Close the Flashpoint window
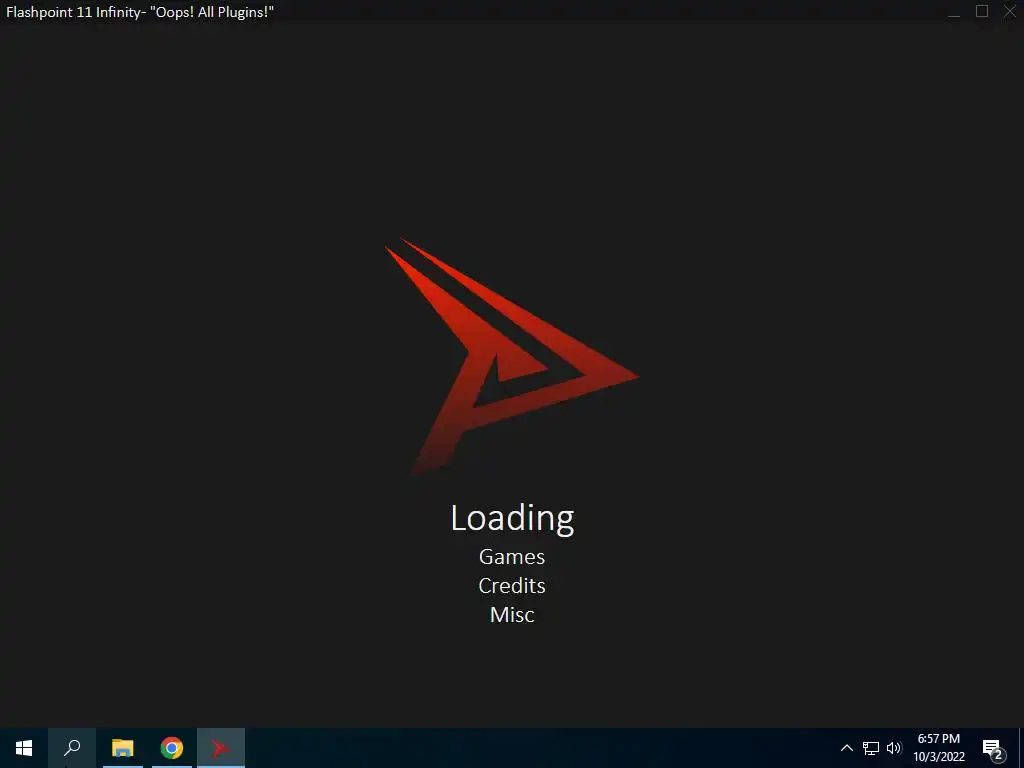This screenshot has height=768, width=1024. tap(1010, 12)
